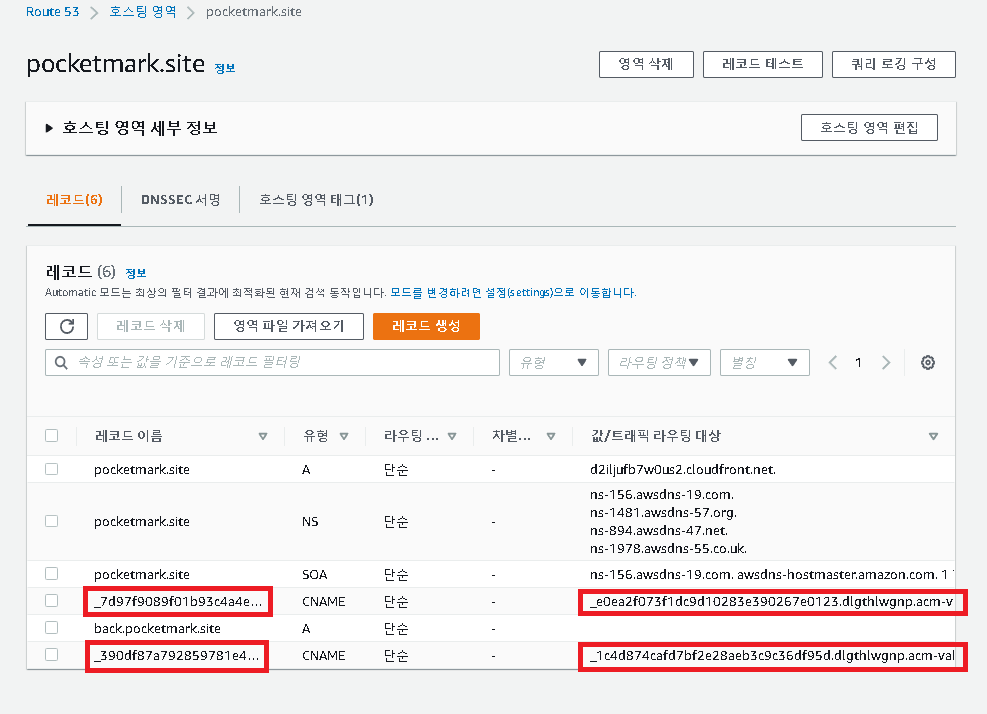
Task: Focus the record filter search field
Action: pos(273,363)
